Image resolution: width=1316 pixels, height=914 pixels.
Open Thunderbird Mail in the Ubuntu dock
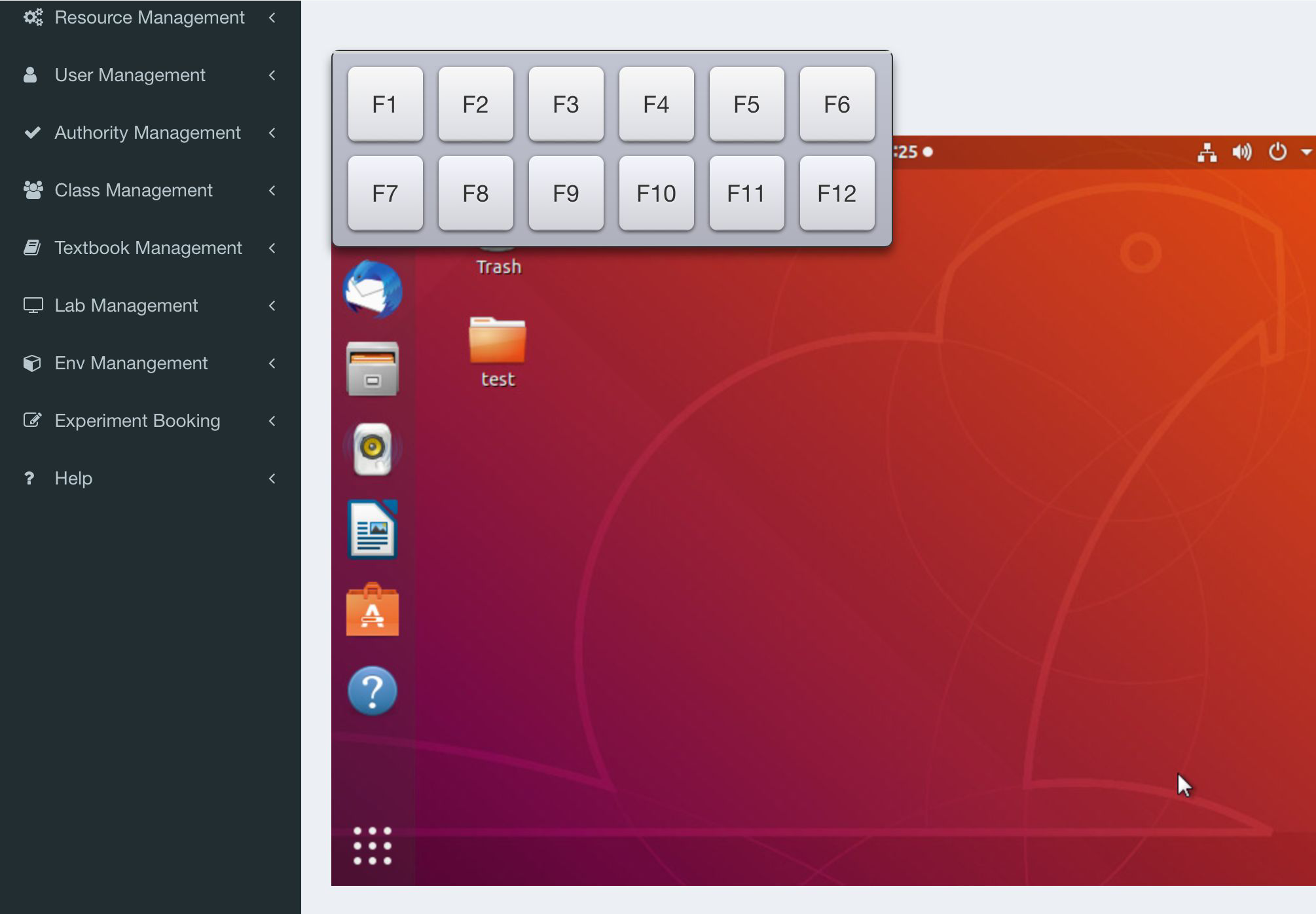[373, 289]
